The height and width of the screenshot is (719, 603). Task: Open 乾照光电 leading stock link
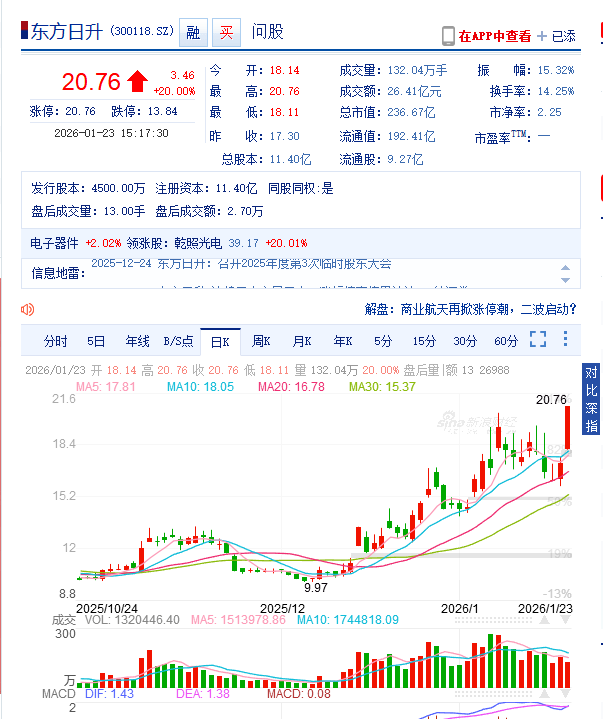198,243
